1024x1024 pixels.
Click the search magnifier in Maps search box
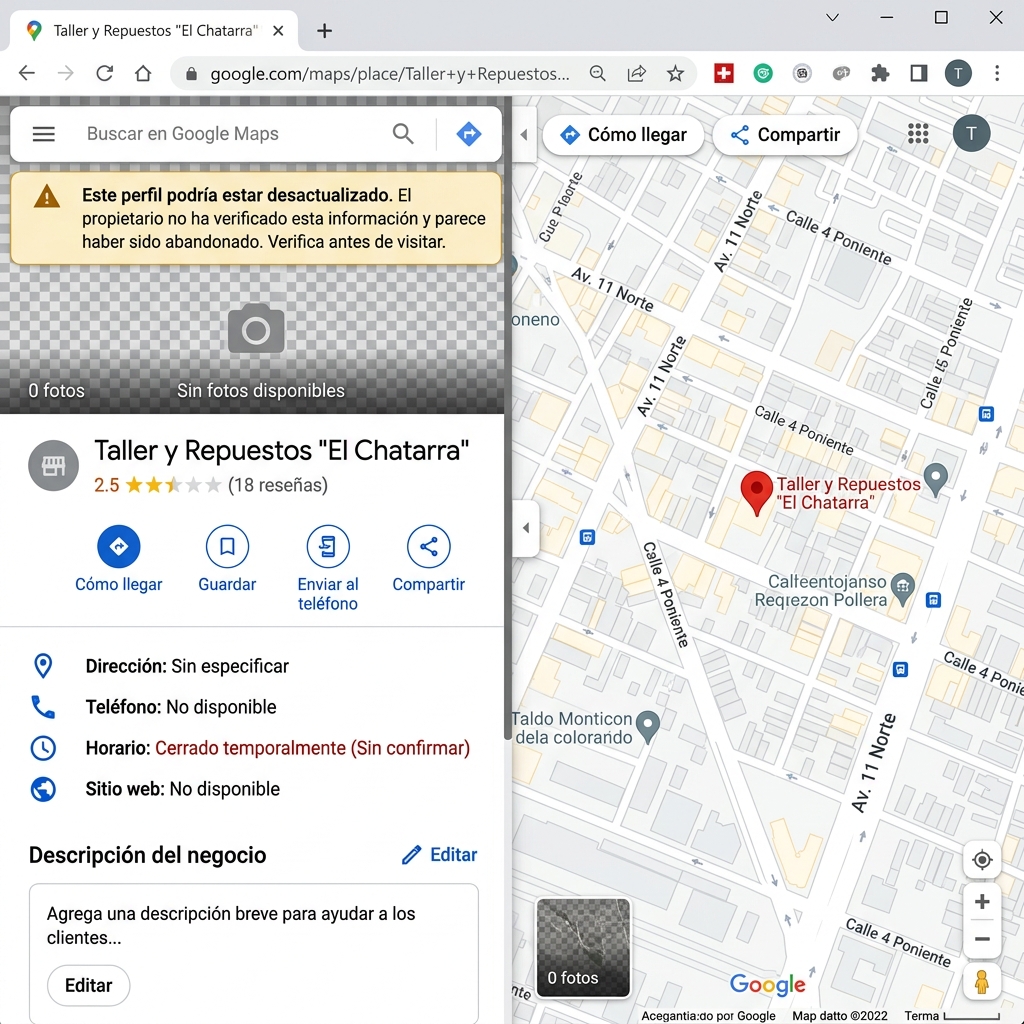coord(403,134)
